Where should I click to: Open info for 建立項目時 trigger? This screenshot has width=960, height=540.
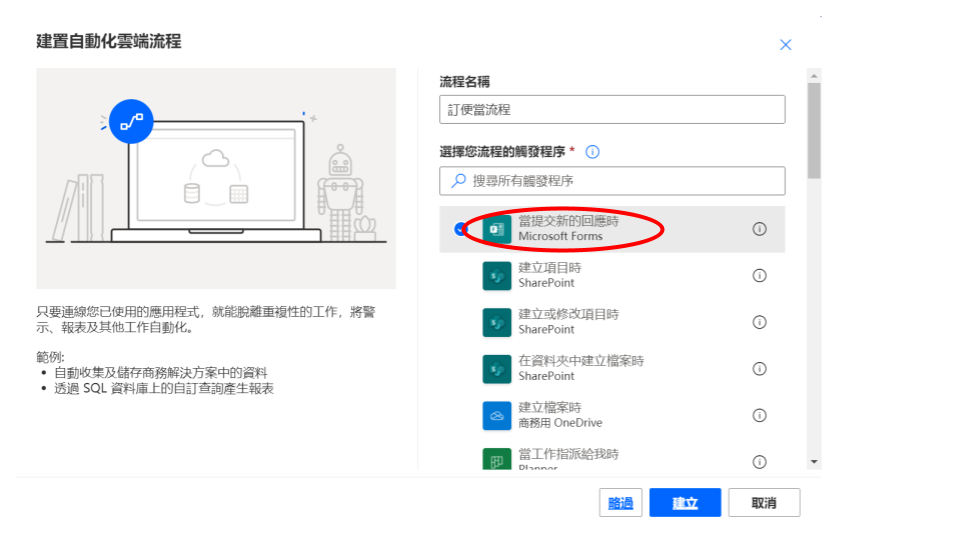click(759, 276)
